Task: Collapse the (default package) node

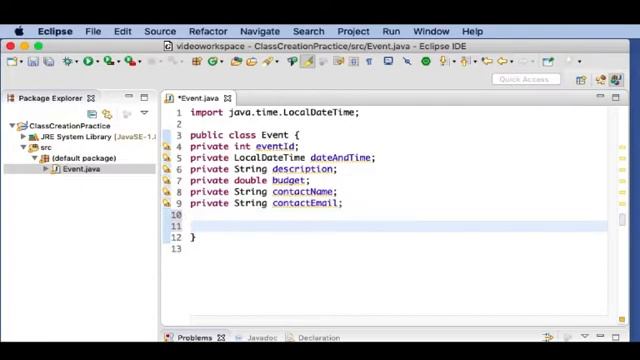Action: click(x=35, y=158)
